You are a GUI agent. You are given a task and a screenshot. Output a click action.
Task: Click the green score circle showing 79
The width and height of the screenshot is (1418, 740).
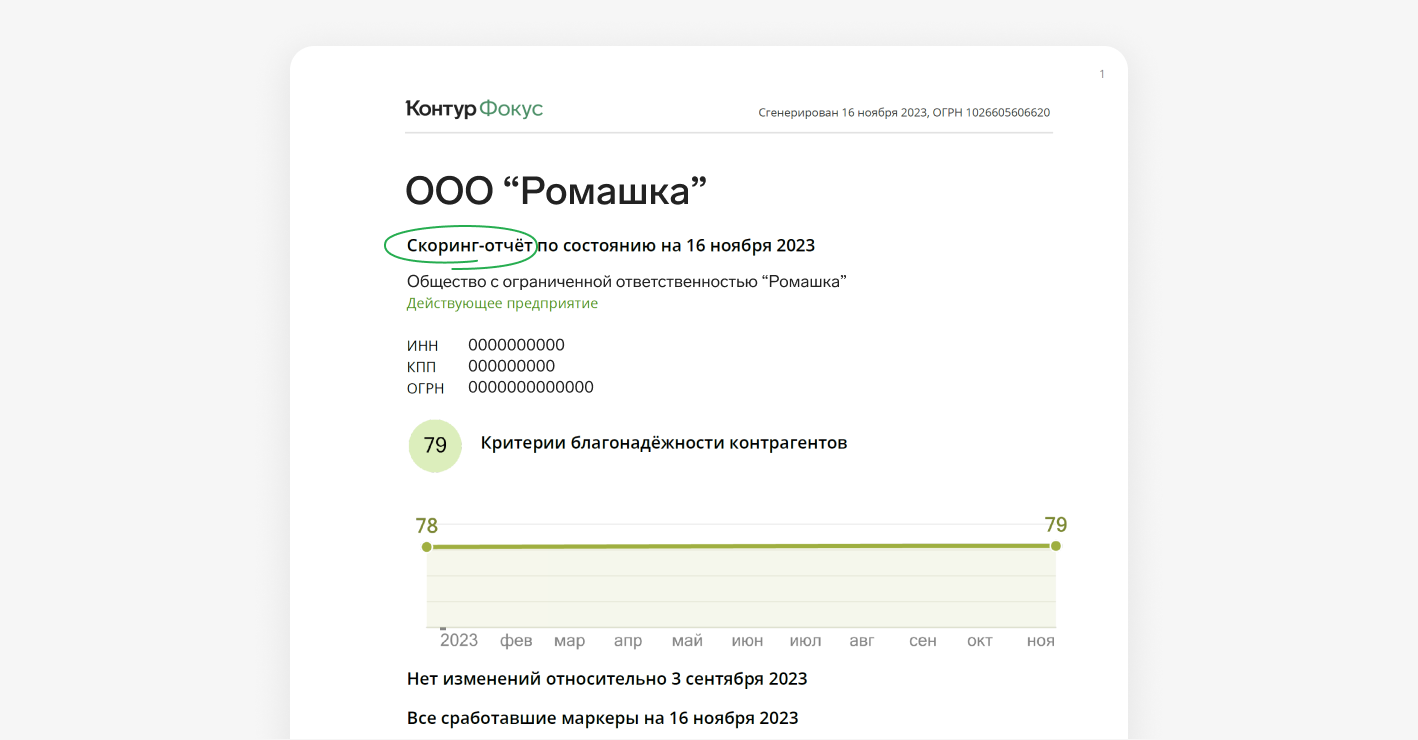pos(435,446)
